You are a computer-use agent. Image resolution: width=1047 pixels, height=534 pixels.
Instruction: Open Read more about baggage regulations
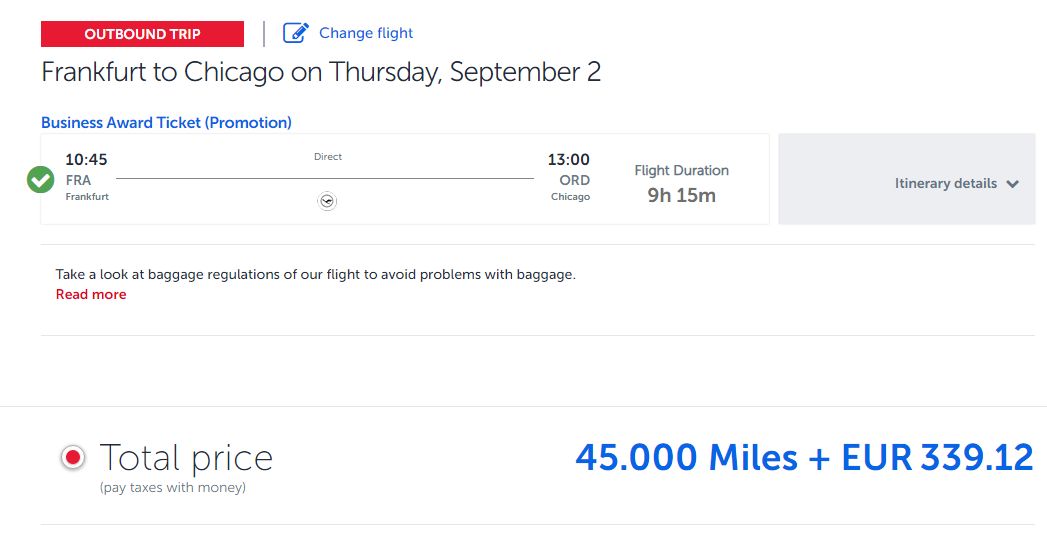91,295
